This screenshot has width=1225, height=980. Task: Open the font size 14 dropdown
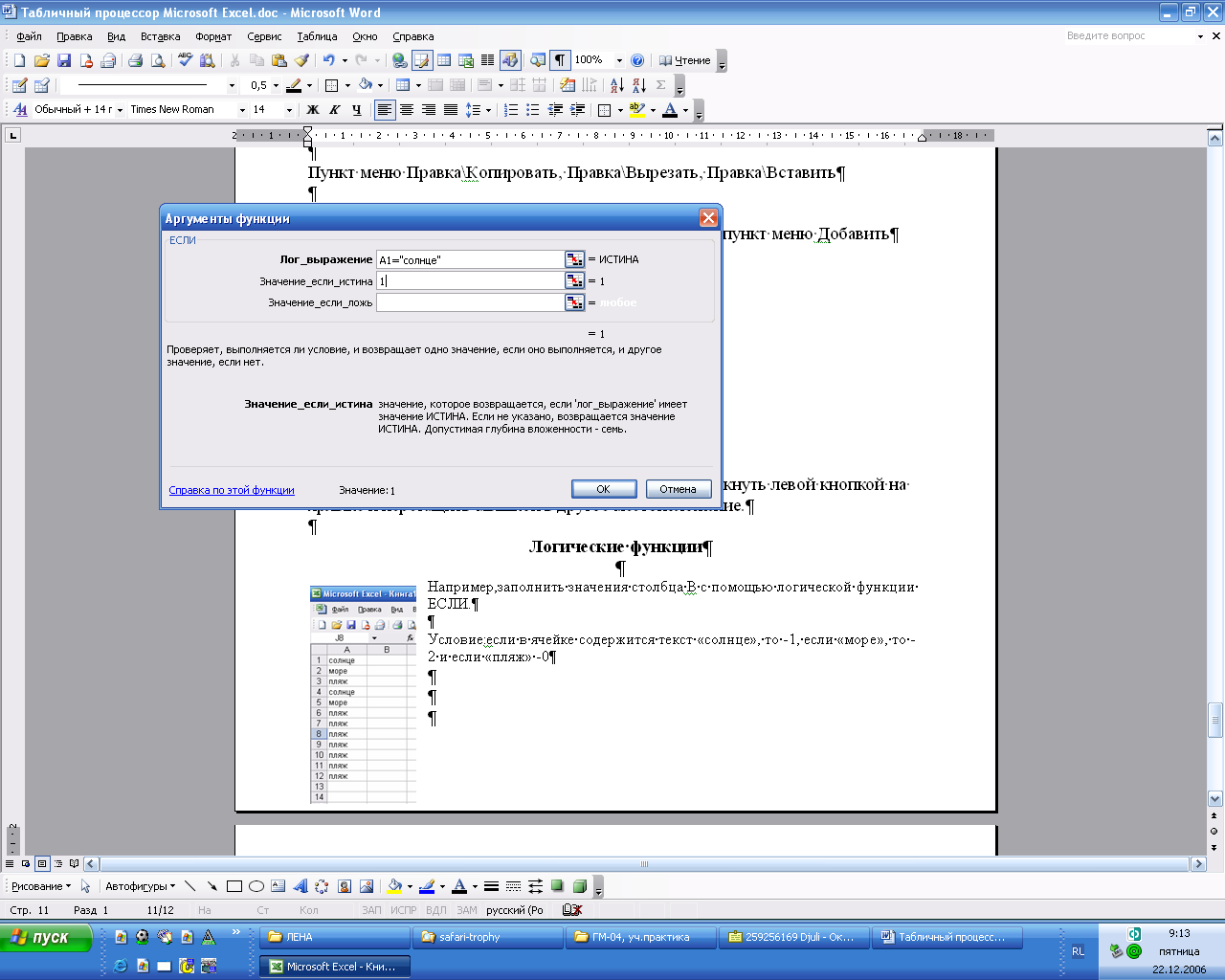289,110
